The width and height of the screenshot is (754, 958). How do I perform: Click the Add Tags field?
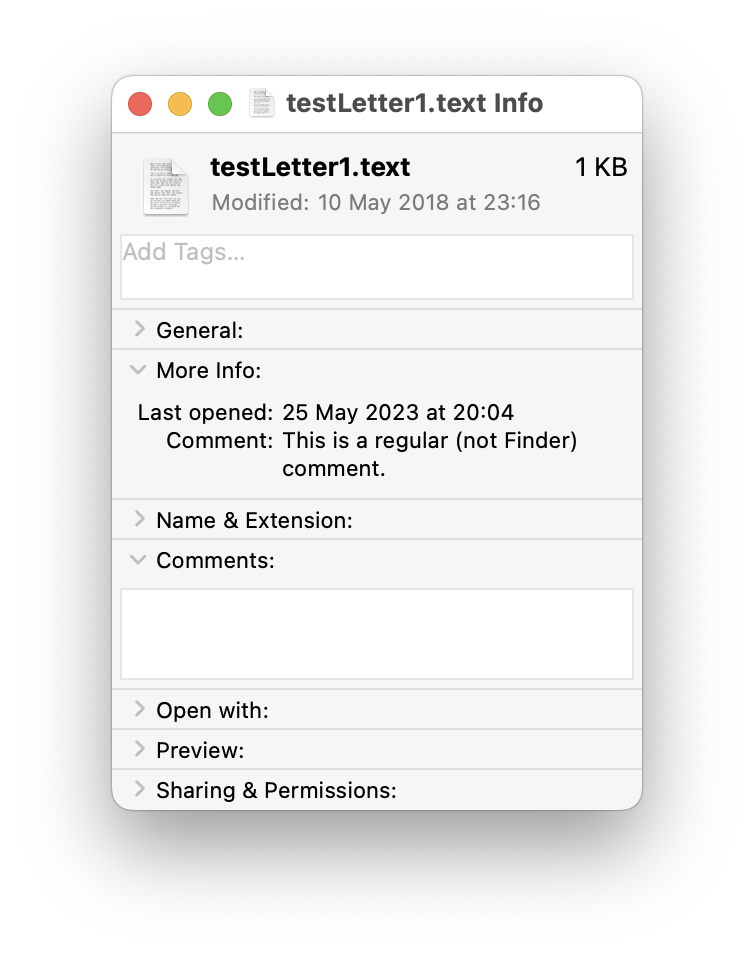pyautogui.click(x=376, y=267)
